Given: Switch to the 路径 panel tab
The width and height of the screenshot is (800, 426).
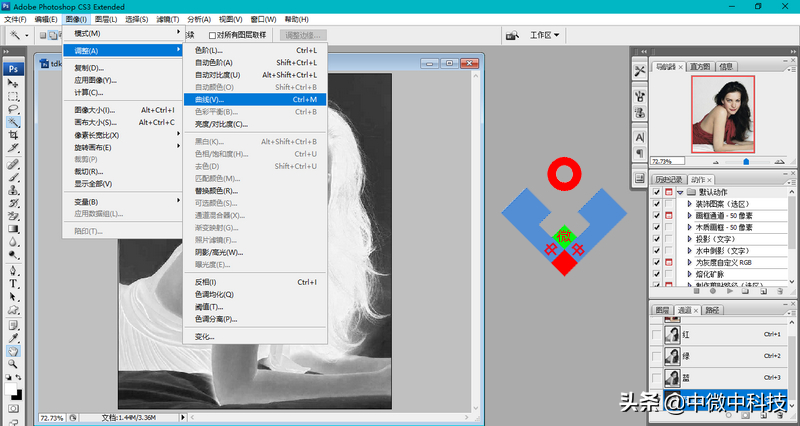Looking at the screenshot, I should pos(711,310).
